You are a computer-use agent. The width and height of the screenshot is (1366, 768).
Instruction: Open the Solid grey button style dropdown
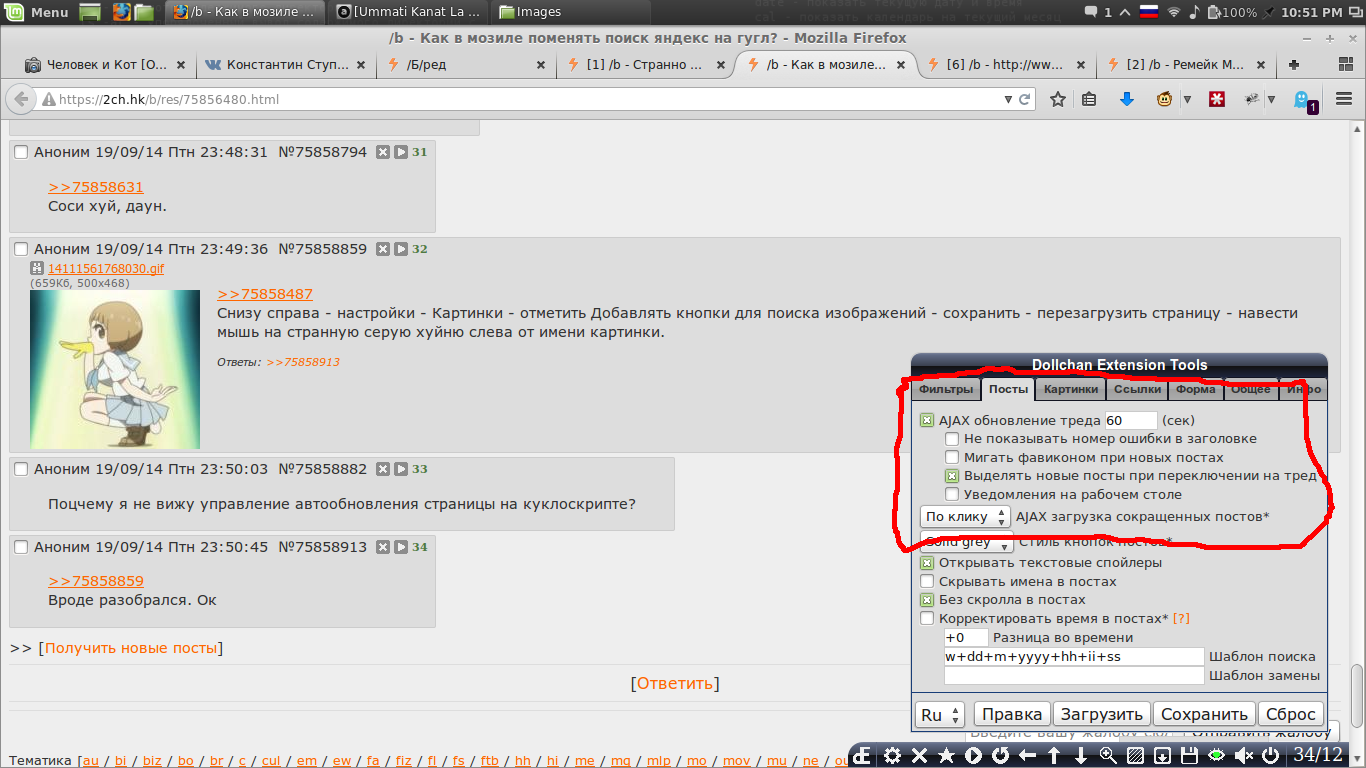[966, 542]
